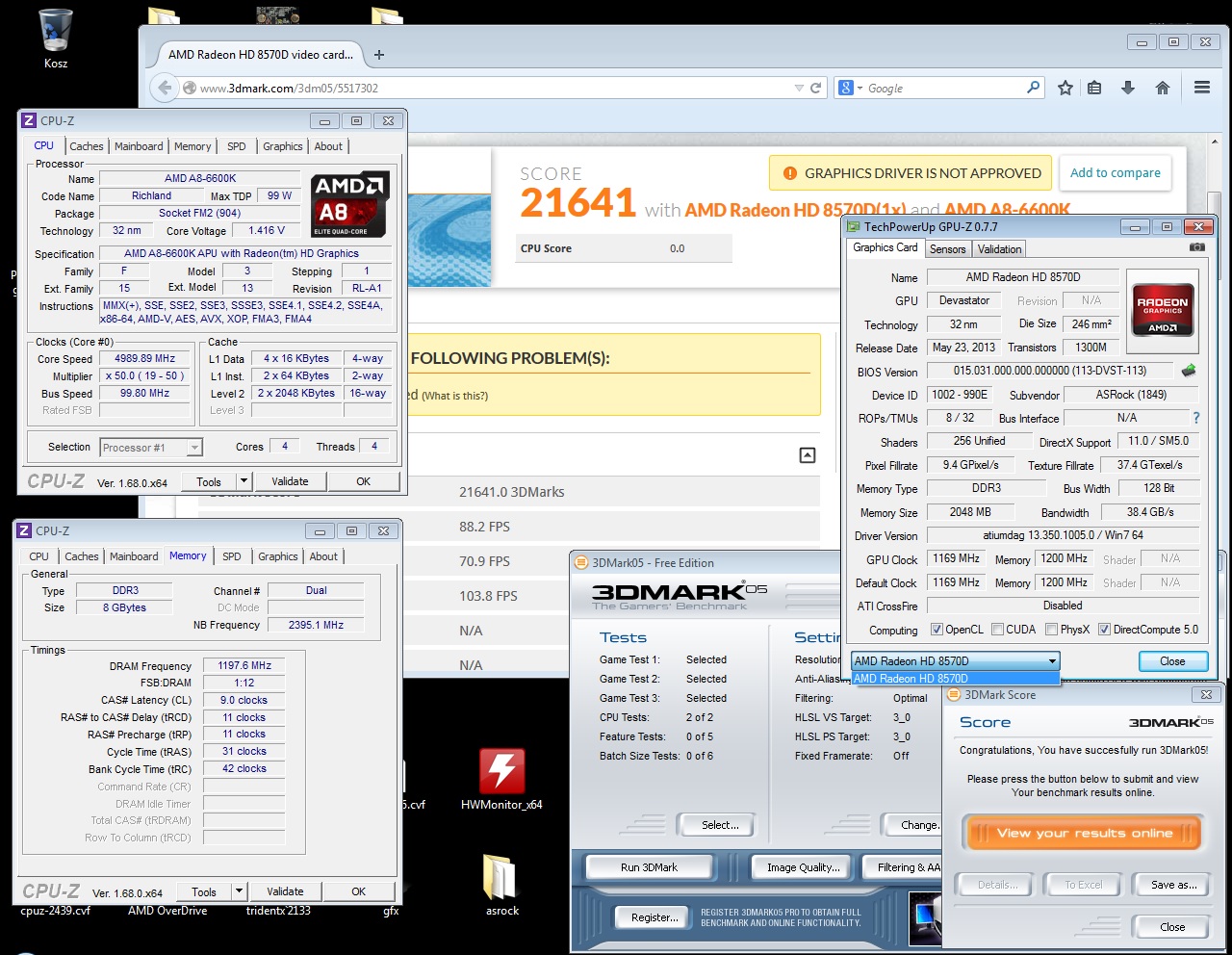Collapse the results section arrow icon

808,455
